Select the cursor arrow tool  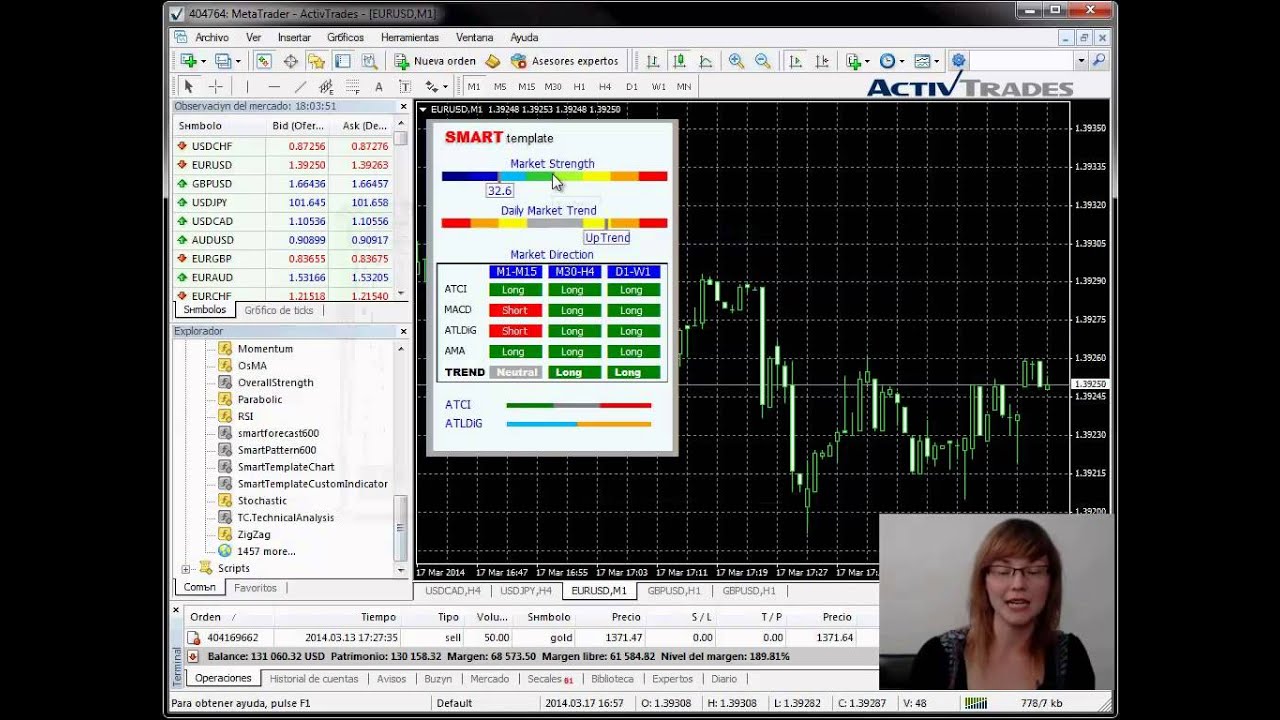tap(188, 87)
